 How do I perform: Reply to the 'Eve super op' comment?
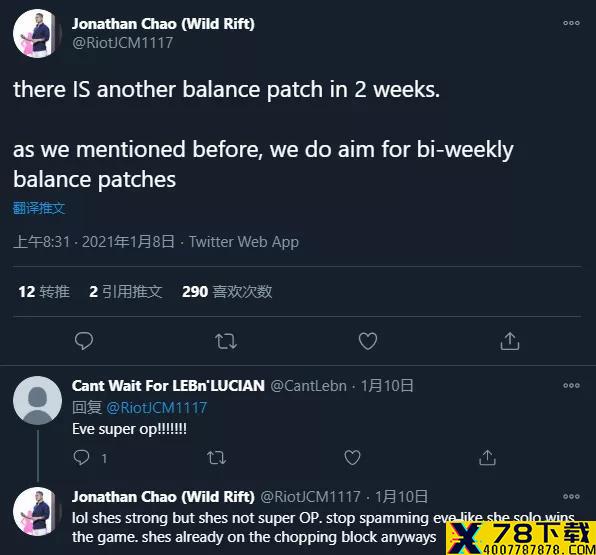[81, 457]
